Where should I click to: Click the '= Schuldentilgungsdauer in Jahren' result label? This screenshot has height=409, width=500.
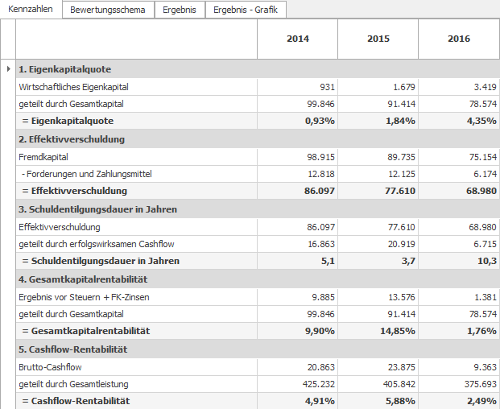[101, 261]
